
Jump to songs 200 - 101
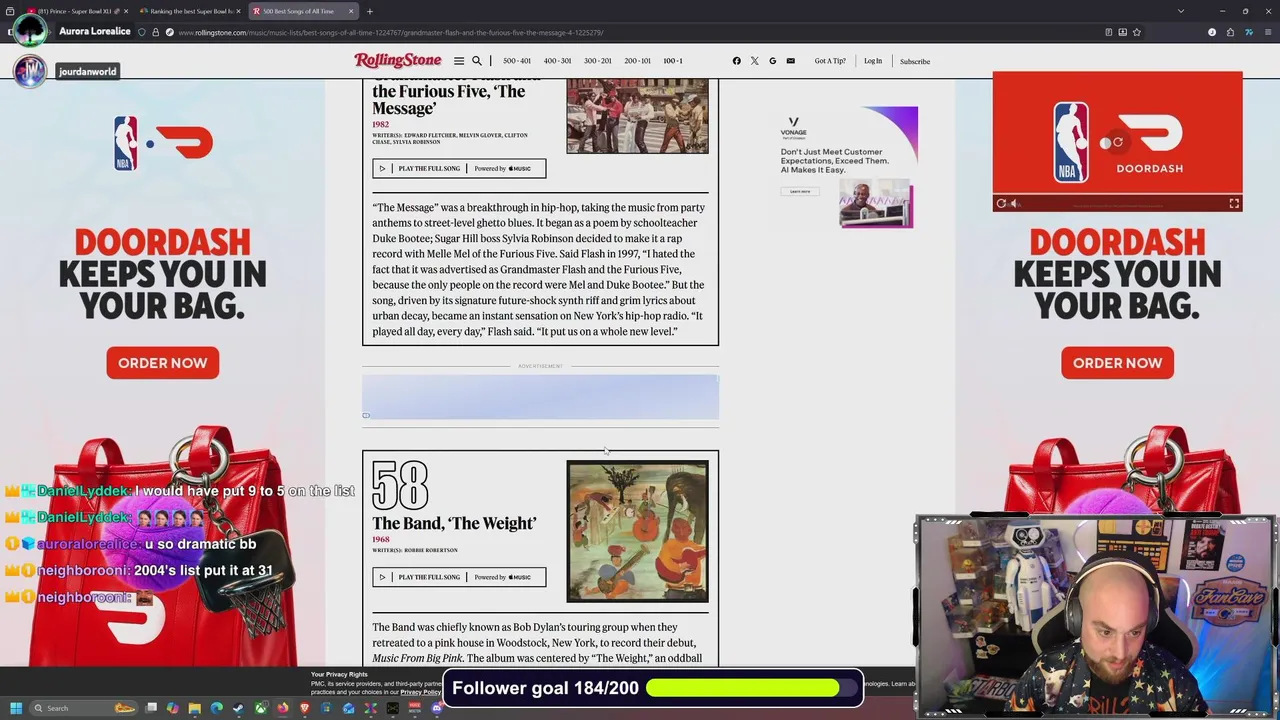point(637,61)
